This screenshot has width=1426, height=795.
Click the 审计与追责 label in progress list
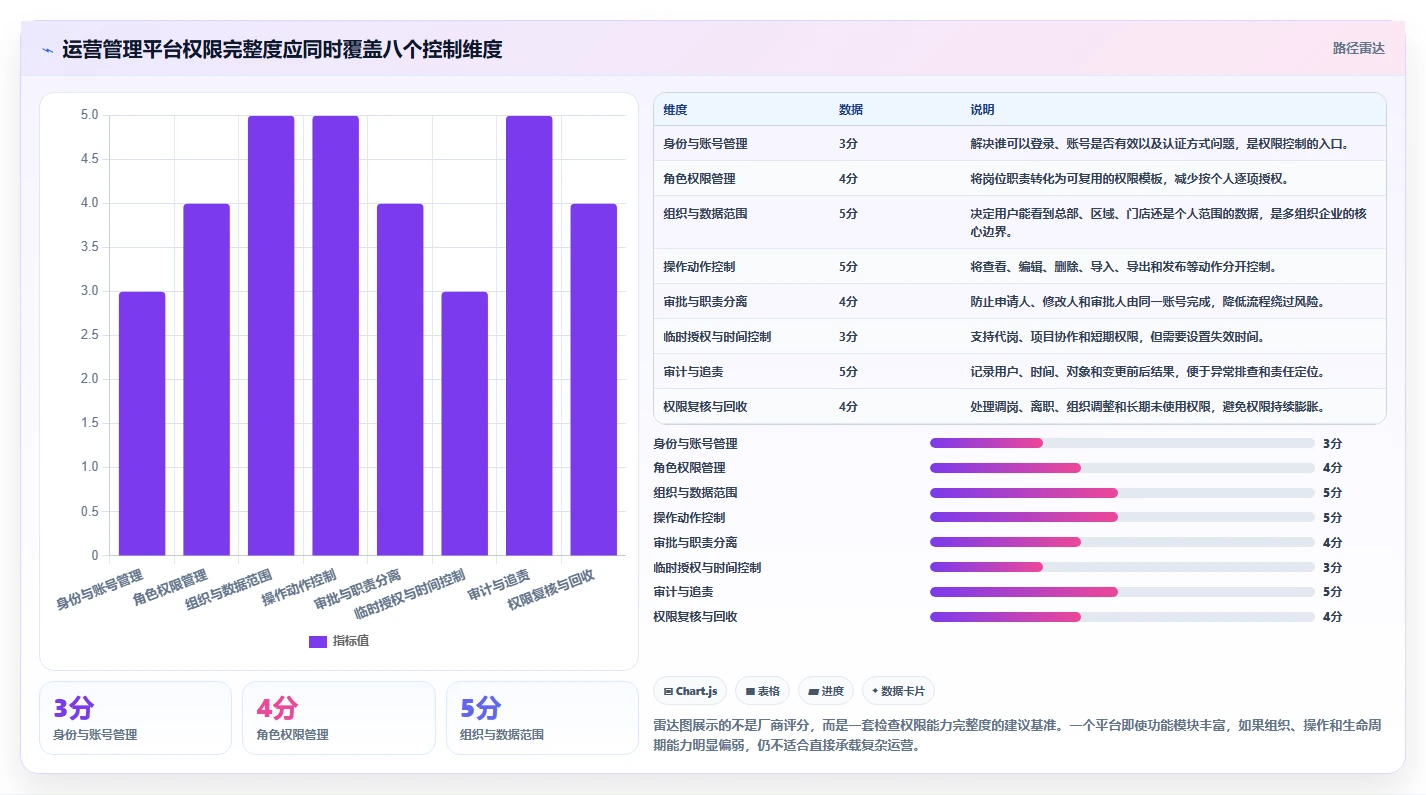[683, 592]
